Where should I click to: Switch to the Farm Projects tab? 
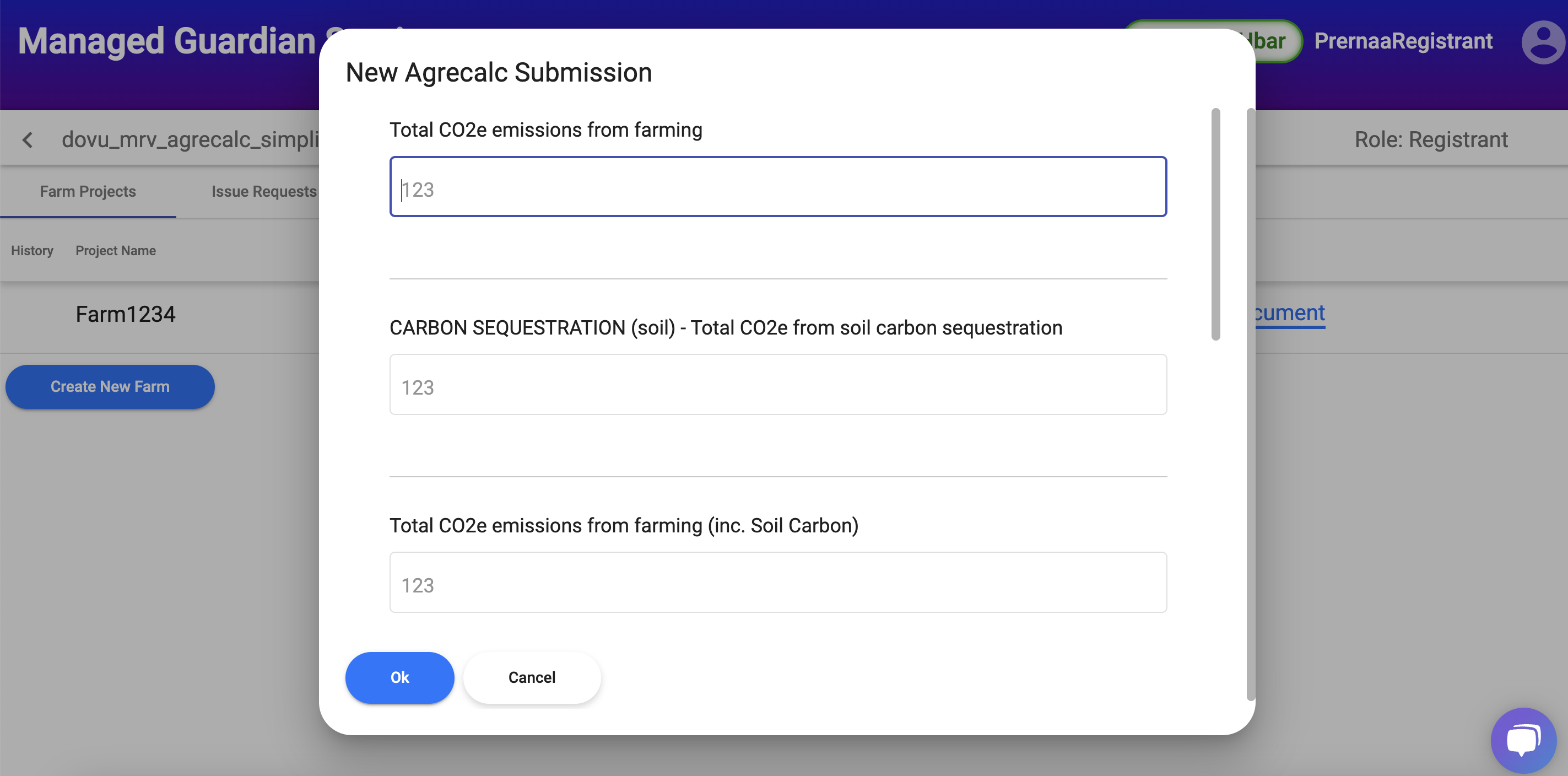coord(88,192)
